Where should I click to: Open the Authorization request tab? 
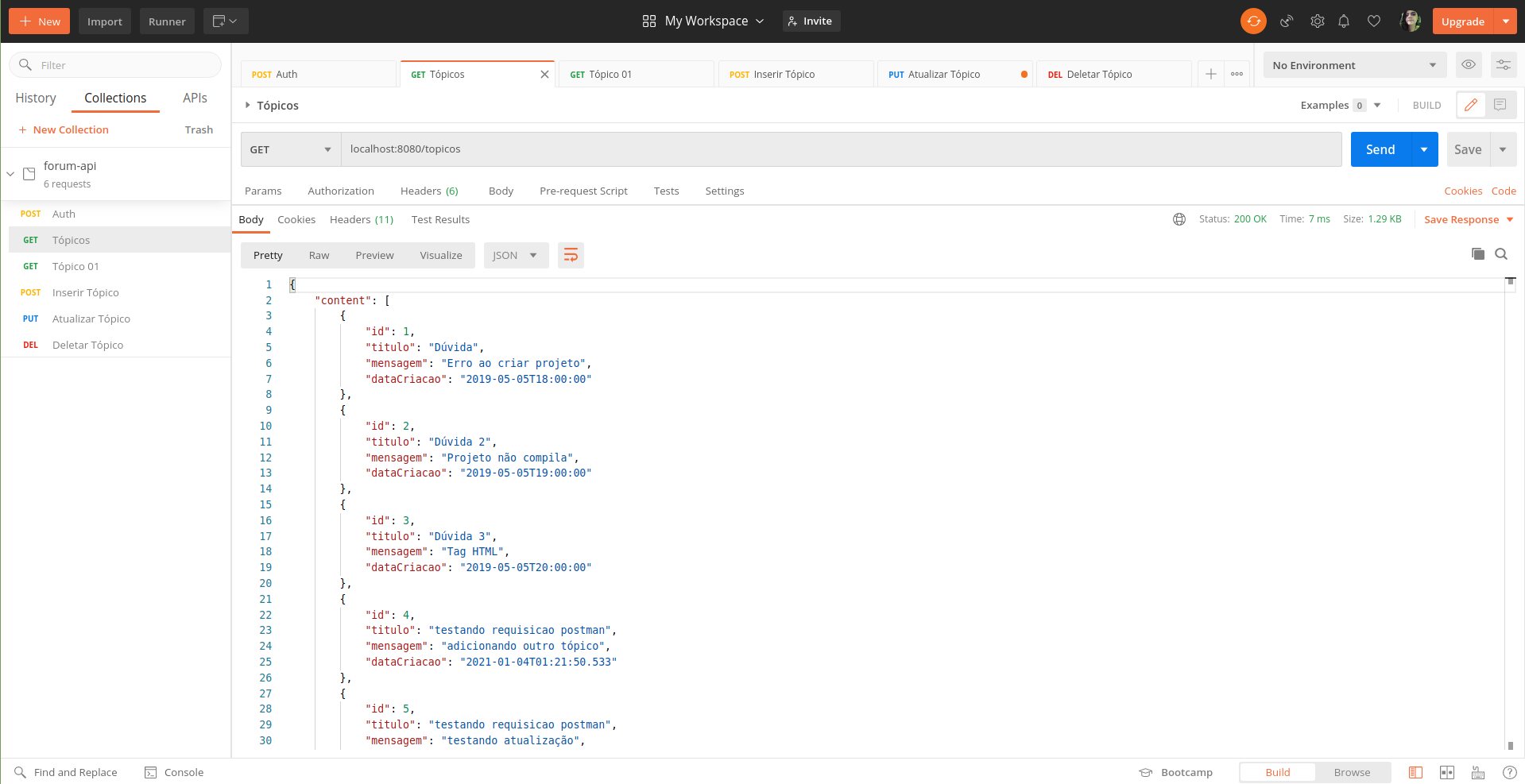[x=341, y=191]
